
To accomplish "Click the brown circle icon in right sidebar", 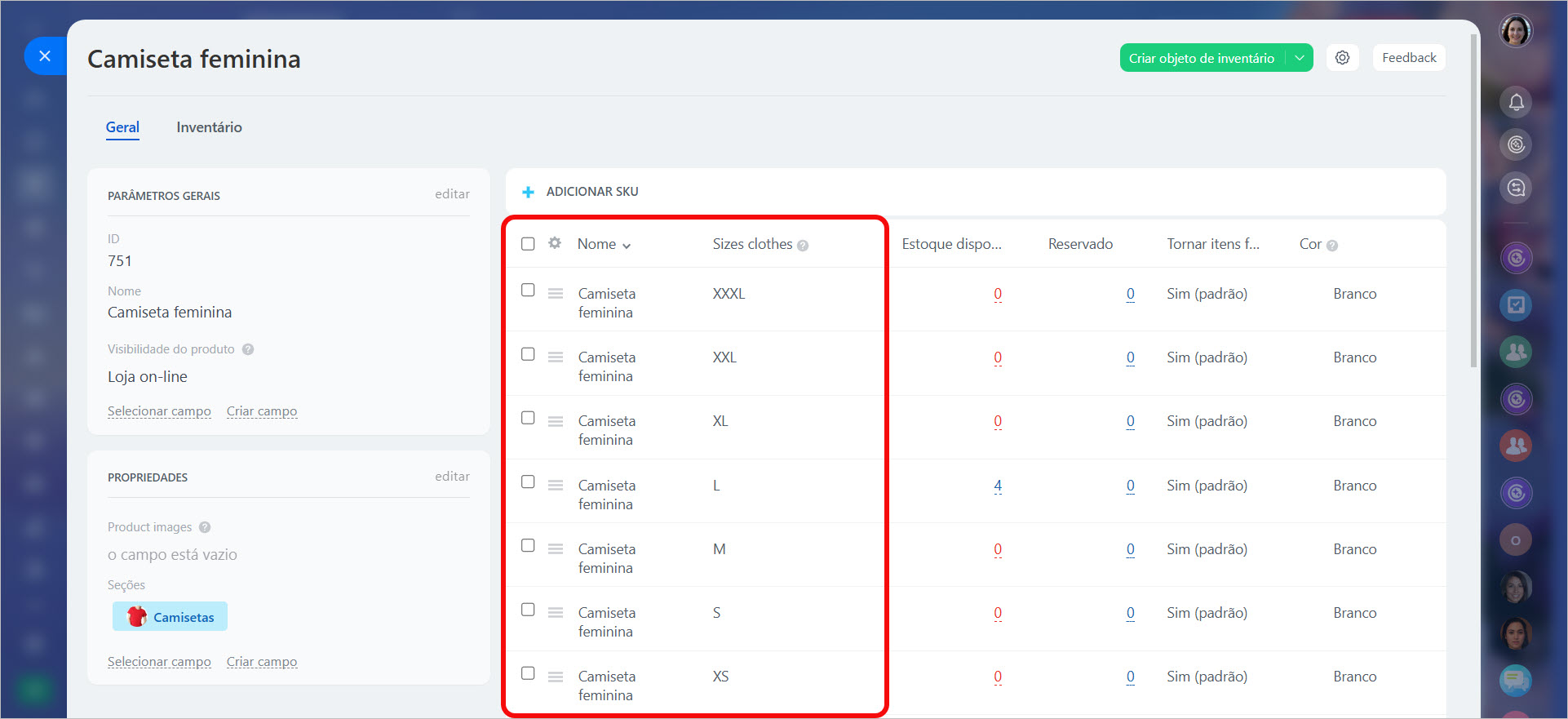I will (x=1516, y=539).
